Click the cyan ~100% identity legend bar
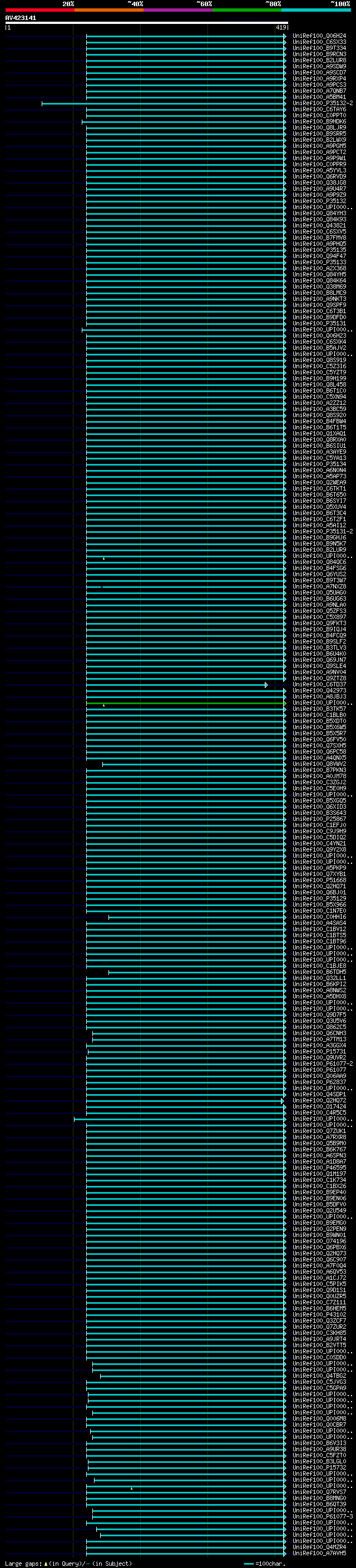Screen dimensions: 356x1568 tap(316, 10)
